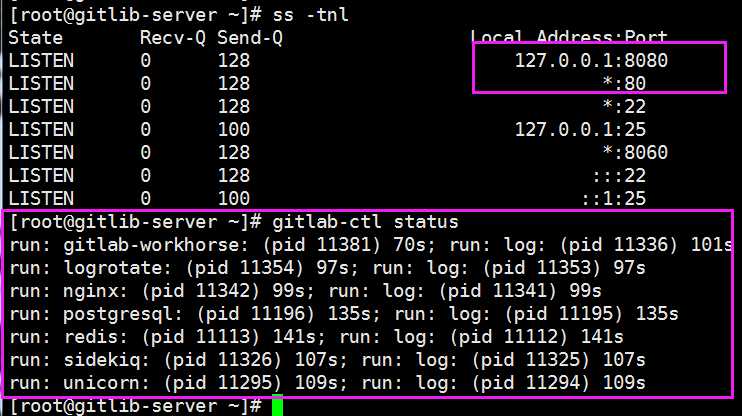Screen dimensions: 742x416
Task: Click '(pid 11342)' in the nginx row
Action: (x=201, y=291)
